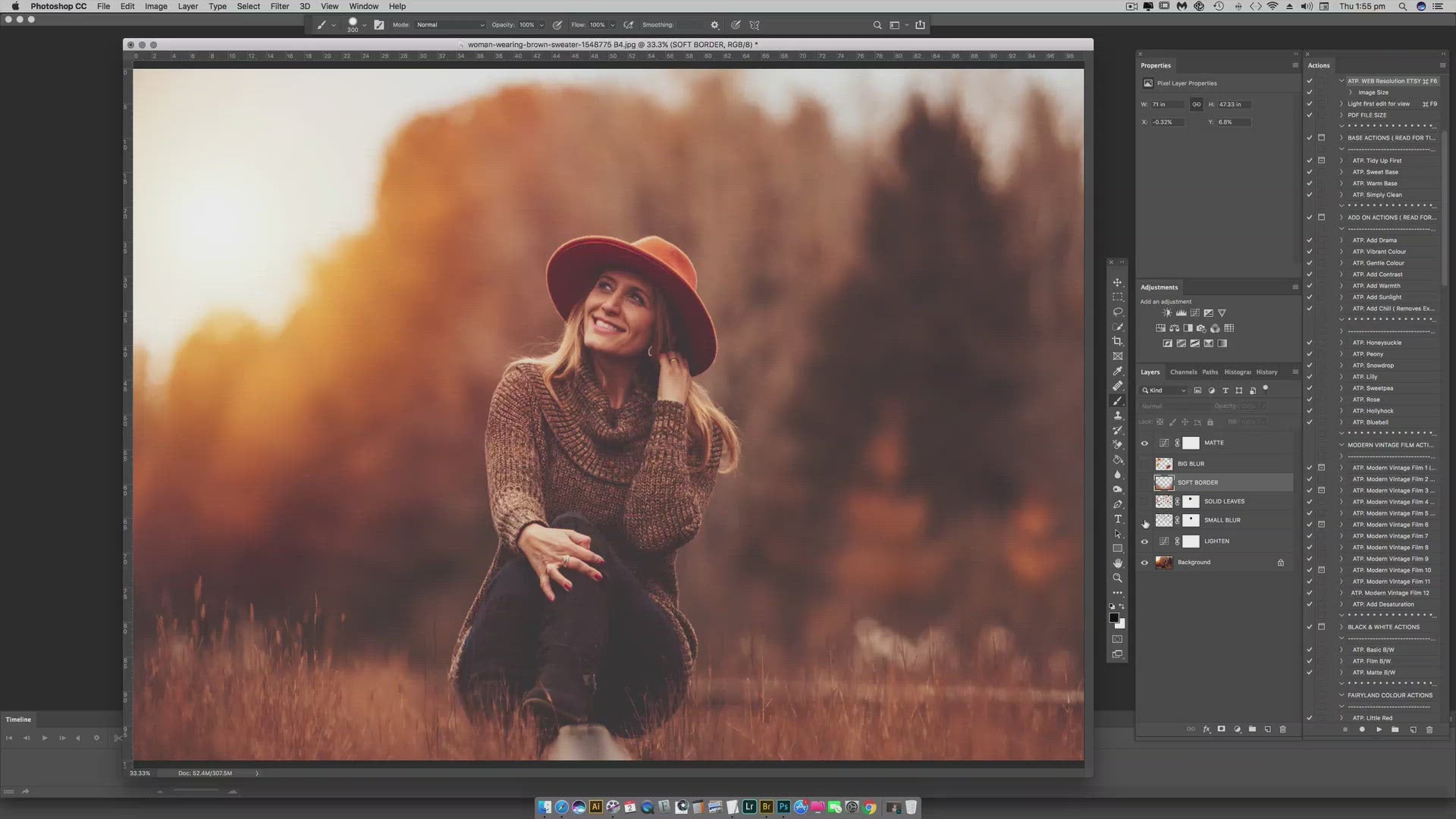Viewport: 1456px width, 819px height.
Task: Play the selected action
Action: [1379, 730]
